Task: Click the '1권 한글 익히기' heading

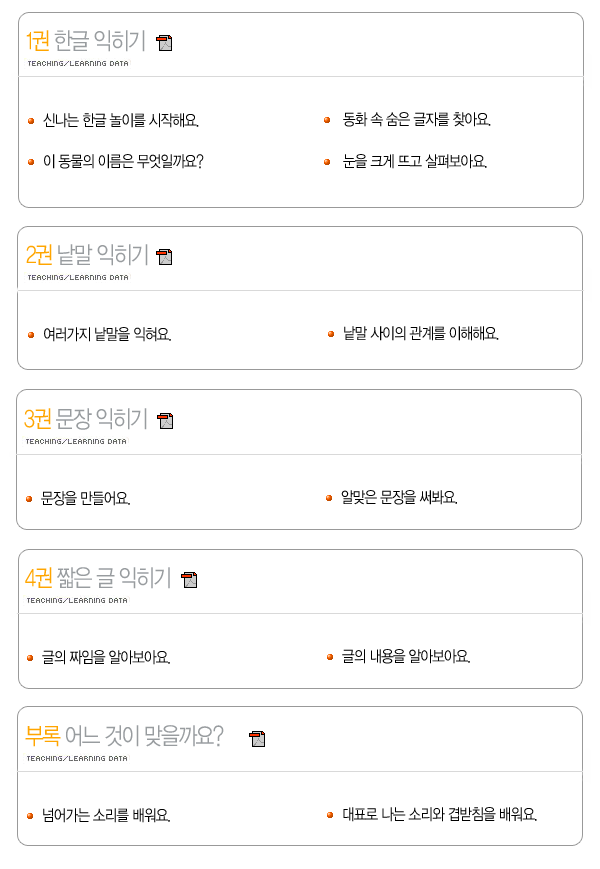Action: point(86,40)
